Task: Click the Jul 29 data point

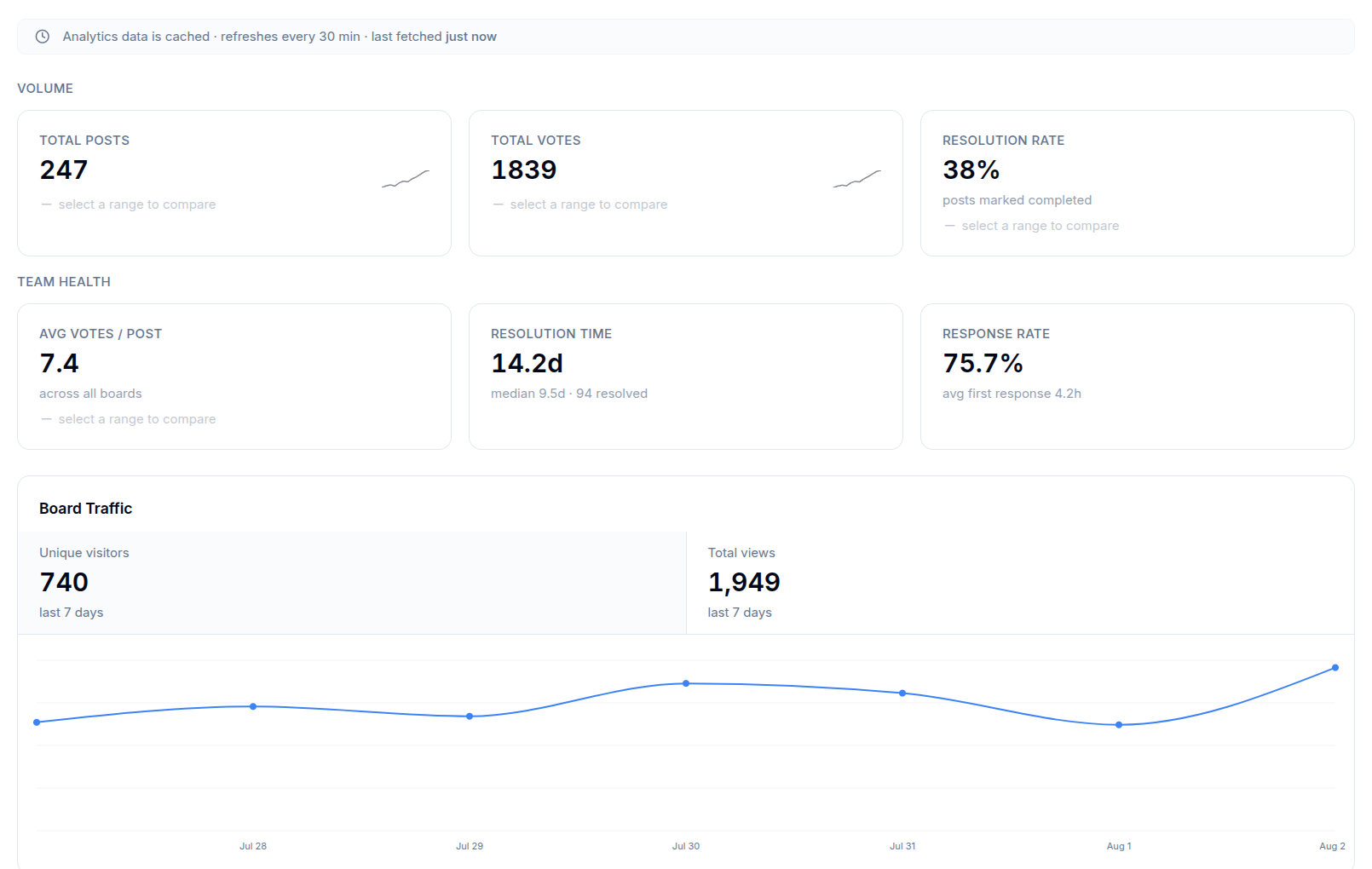Action: tap(470, 716)
